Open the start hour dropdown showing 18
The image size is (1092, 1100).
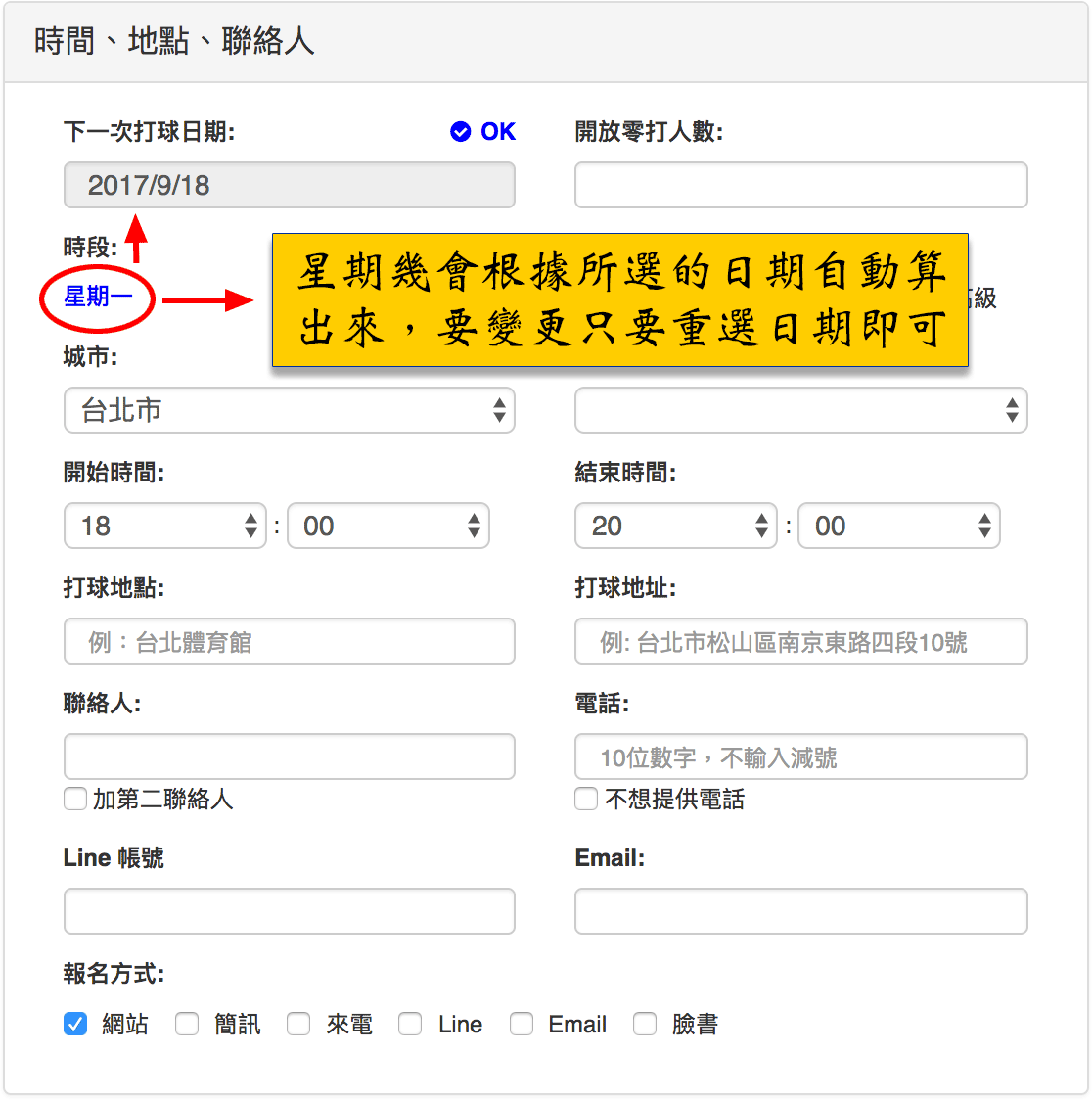pos(164,527)
